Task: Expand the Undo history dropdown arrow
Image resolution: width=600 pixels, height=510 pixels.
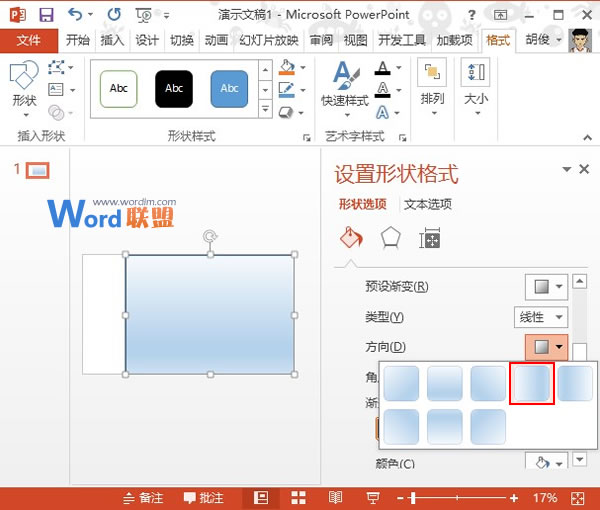Action: tap(91, 15)
